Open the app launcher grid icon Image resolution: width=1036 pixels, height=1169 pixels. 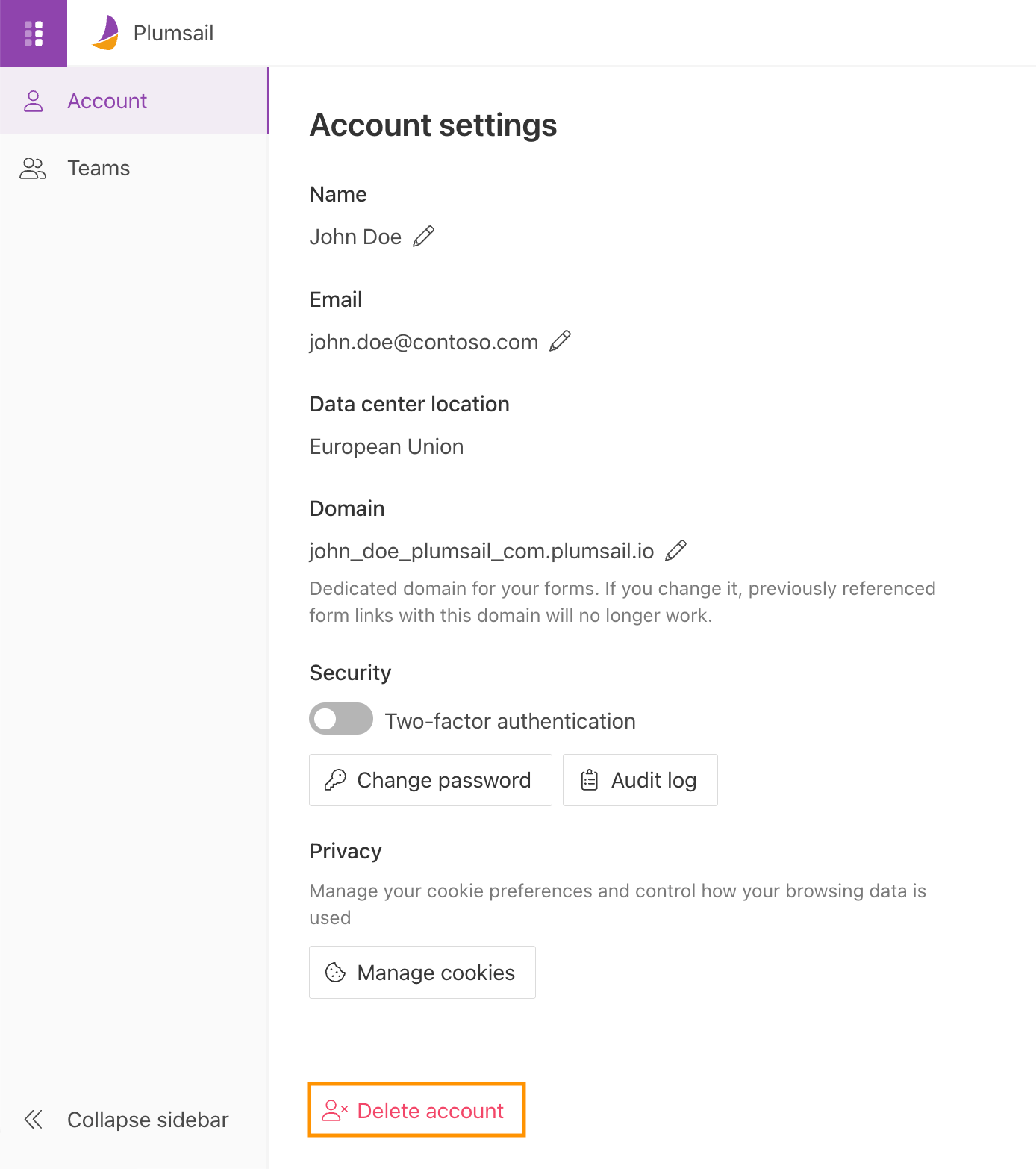(x=34, y=34)
